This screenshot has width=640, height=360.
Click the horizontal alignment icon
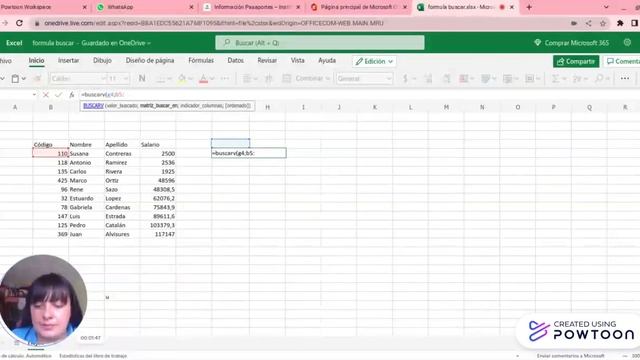tap(247, 78)
